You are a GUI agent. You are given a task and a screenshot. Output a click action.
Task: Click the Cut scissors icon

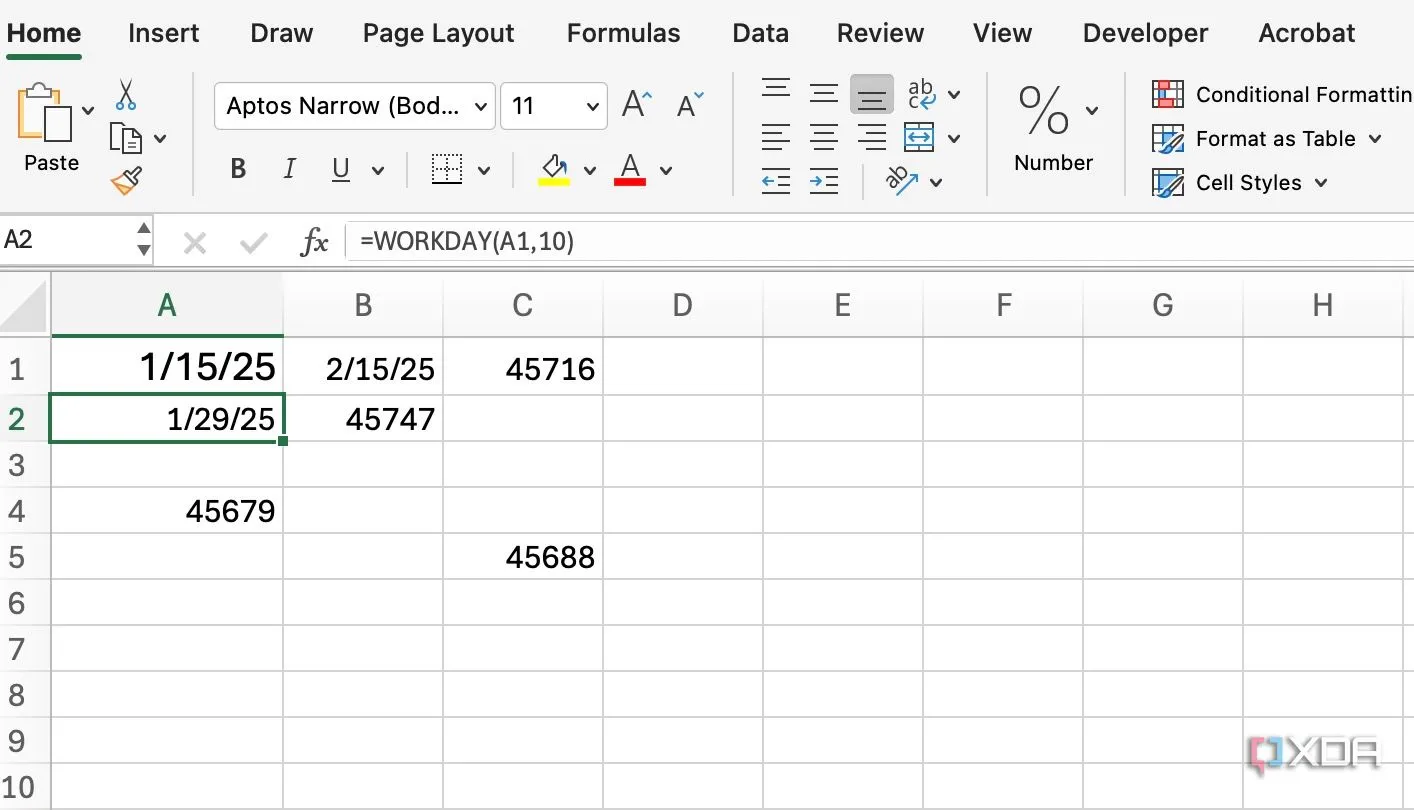pos(125,95)
